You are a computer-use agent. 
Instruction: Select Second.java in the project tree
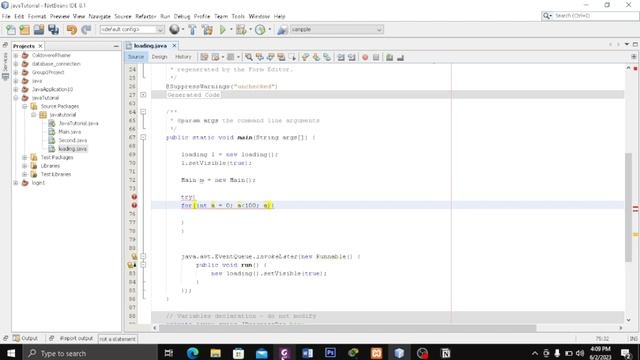pos(72,140)
